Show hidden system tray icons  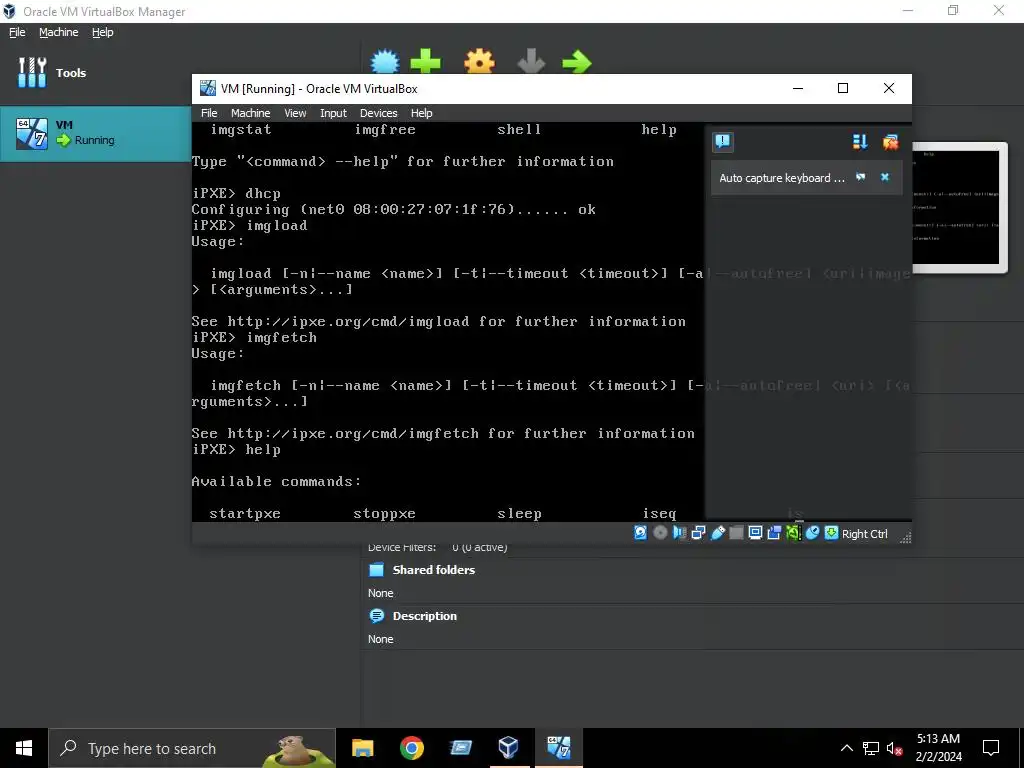846,748
